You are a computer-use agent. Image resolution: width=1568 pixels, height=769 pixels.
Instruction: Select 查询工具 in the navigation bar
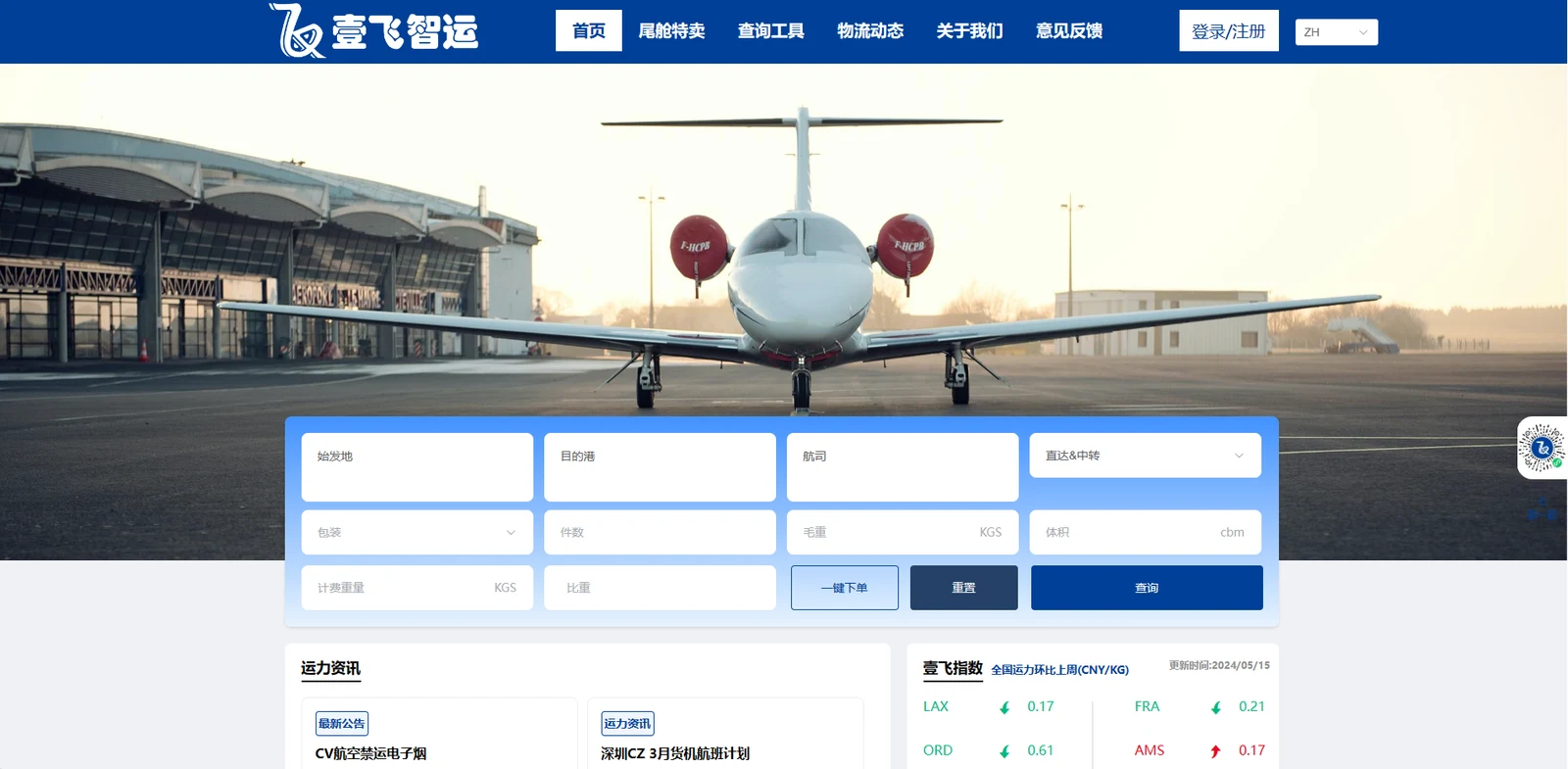(771, 30)
